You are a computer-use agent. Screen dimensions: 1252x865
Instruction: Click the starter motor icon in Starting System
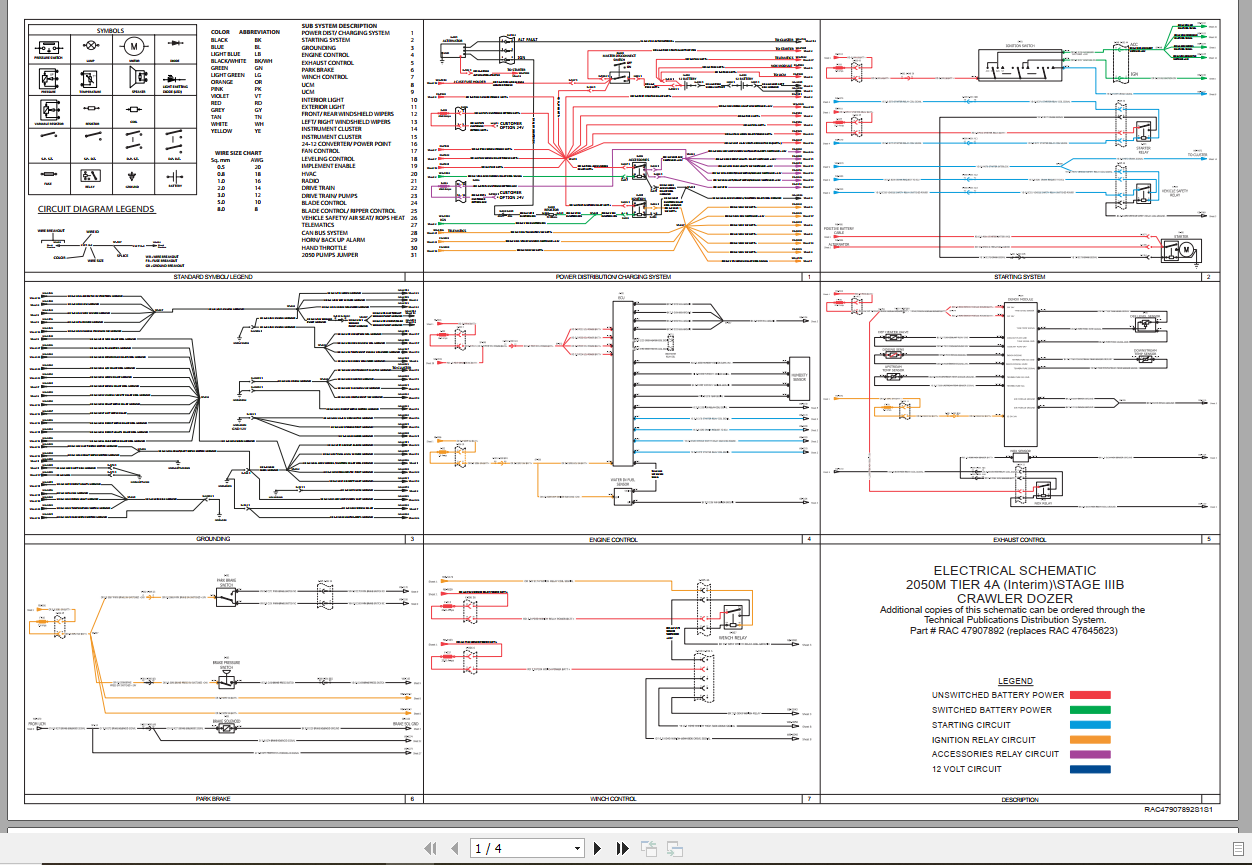click(x=1181, y=247)
